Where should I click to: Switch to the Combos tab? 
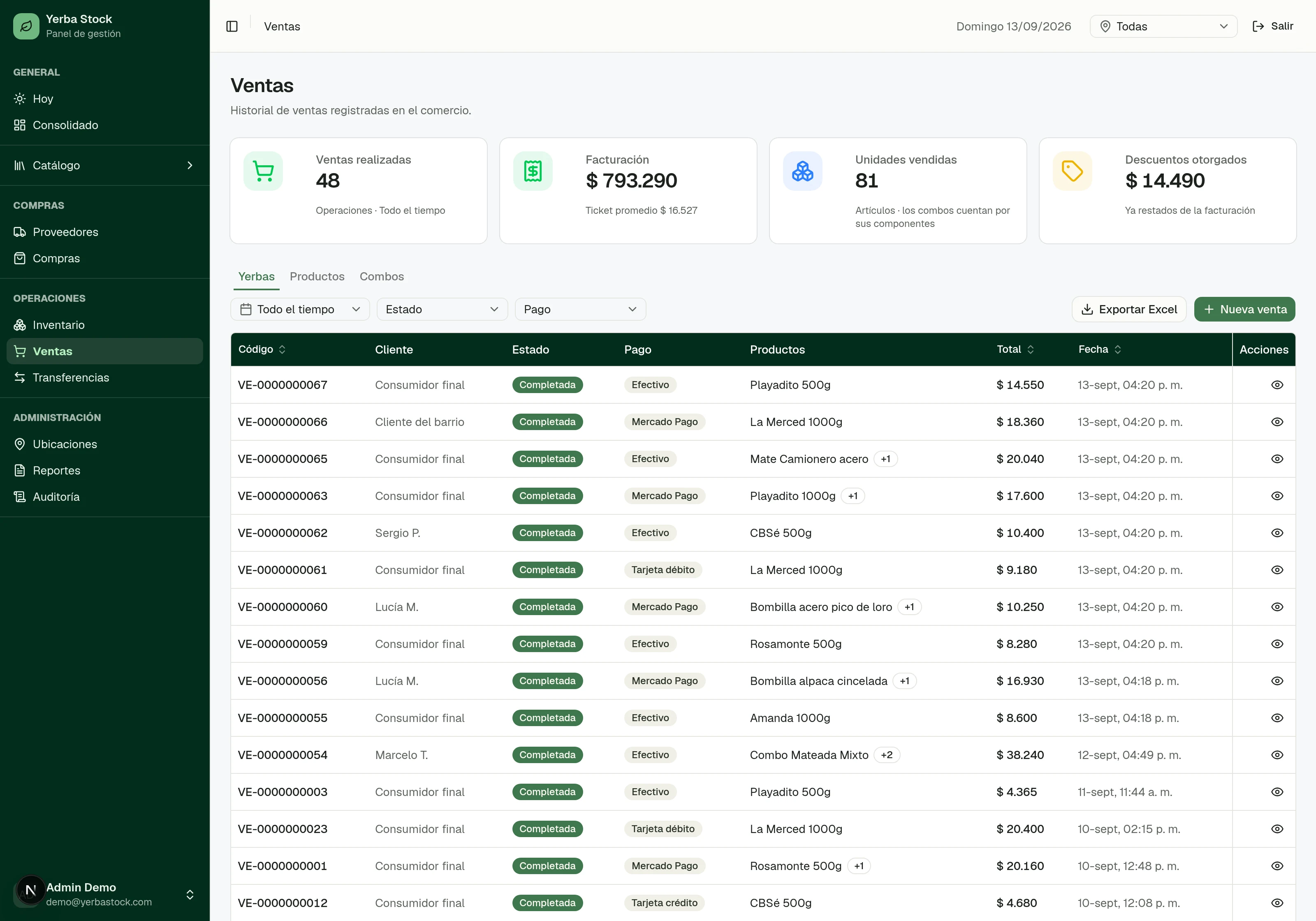point(382,276)
